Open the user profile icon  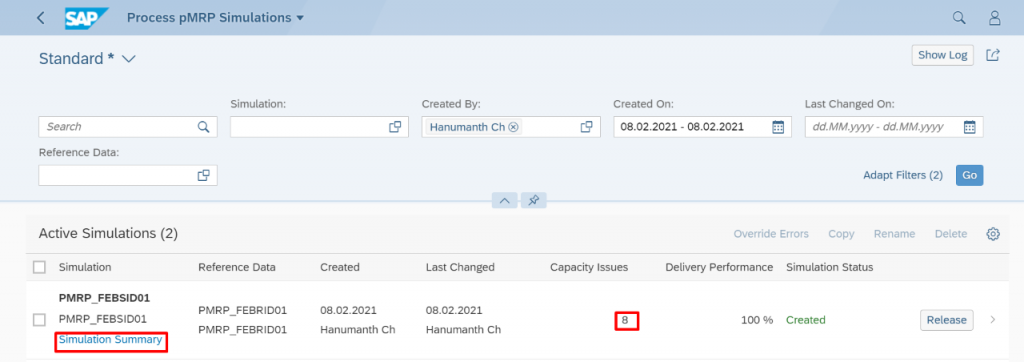click(994, 18)
